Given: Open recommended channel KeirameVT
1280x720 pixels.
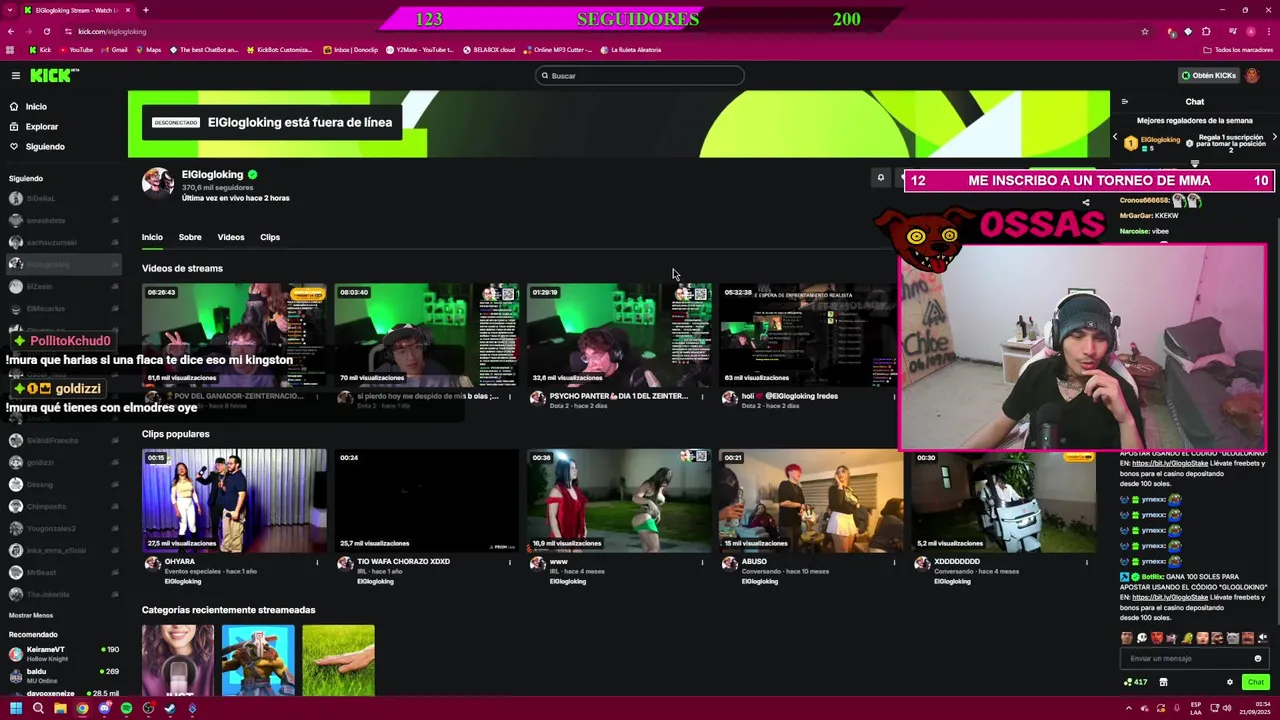Looking at the screenshot, I should 63,654.
